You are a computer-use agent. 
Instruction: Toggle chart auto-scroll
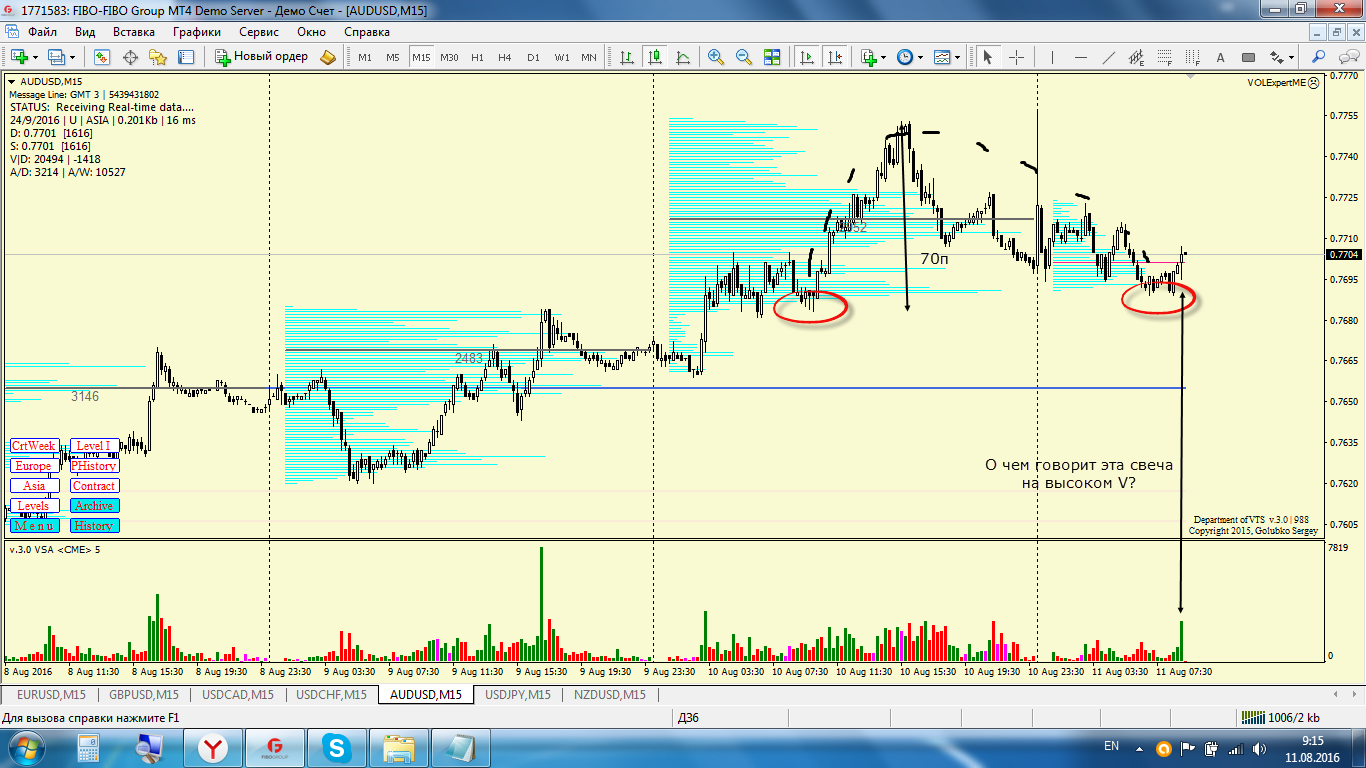tap(807, 57)
